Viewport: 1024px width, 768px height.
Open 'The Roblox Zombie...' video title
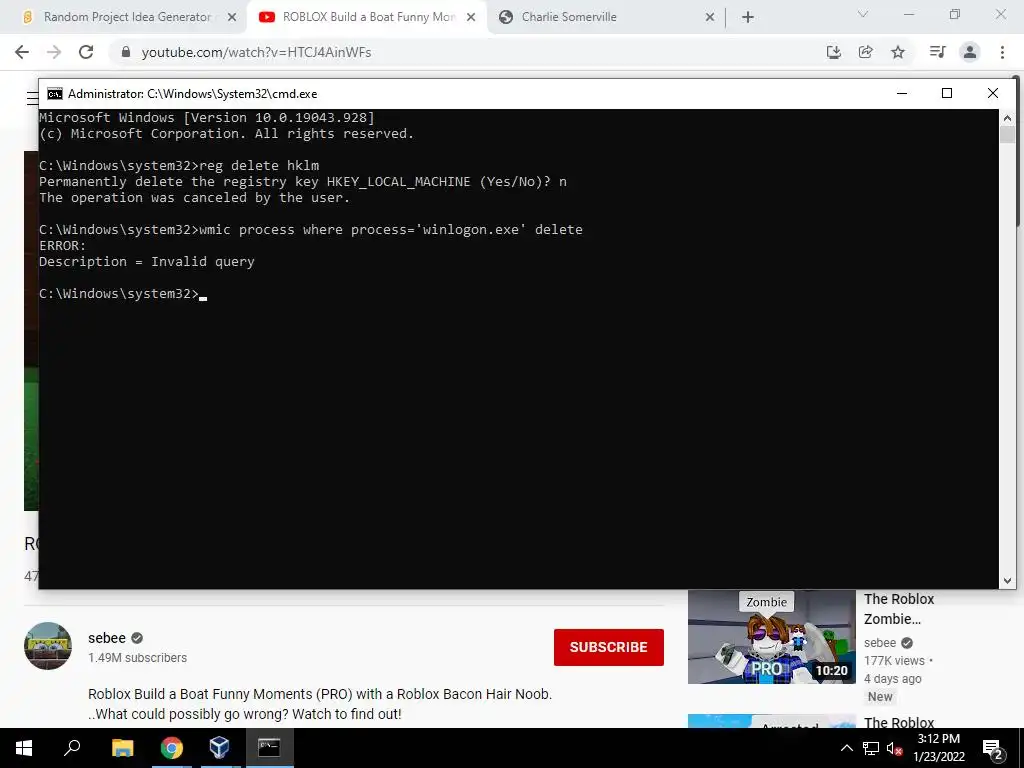pyautogui.click(x=899, y=609)
